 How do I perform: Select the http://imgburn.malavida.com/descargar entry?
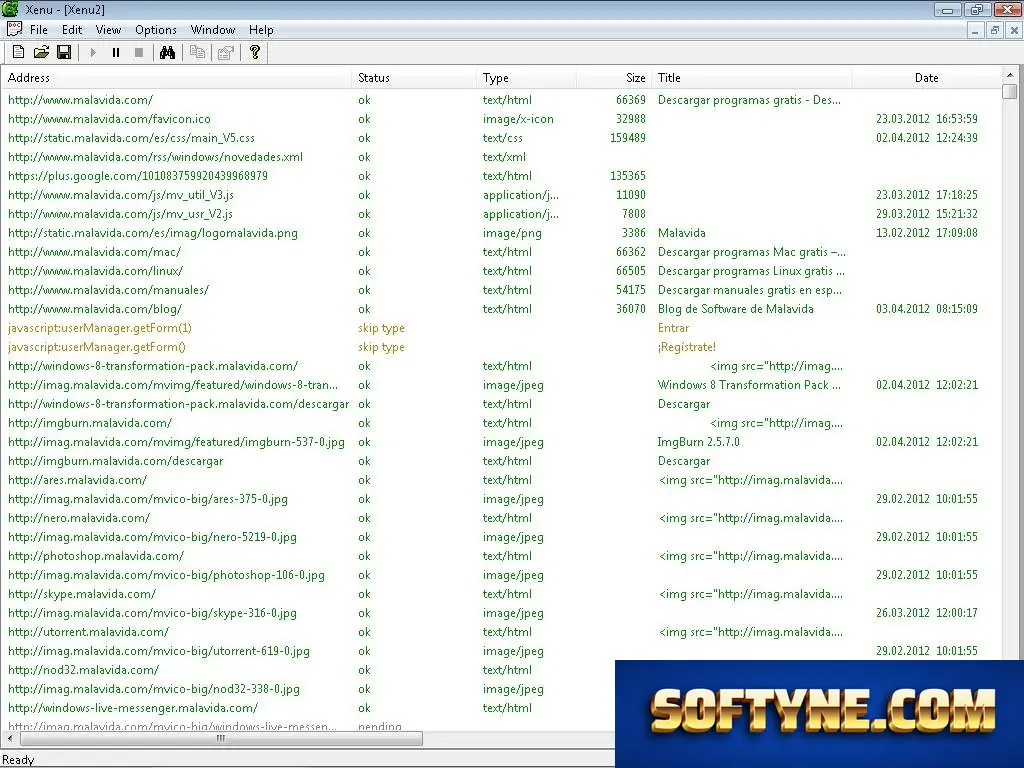[116, 461]
